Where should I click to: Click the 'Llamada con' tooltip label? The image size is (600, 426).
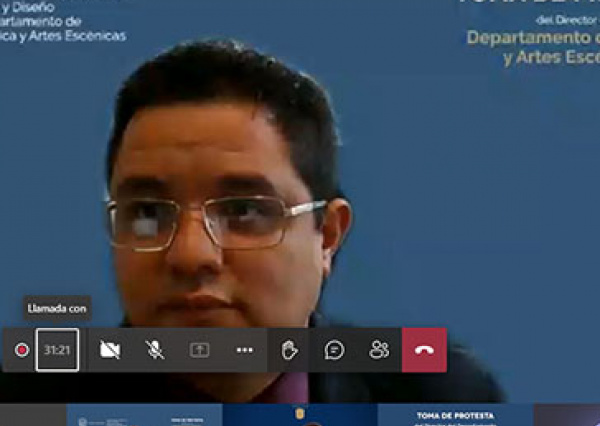[57, 310]
